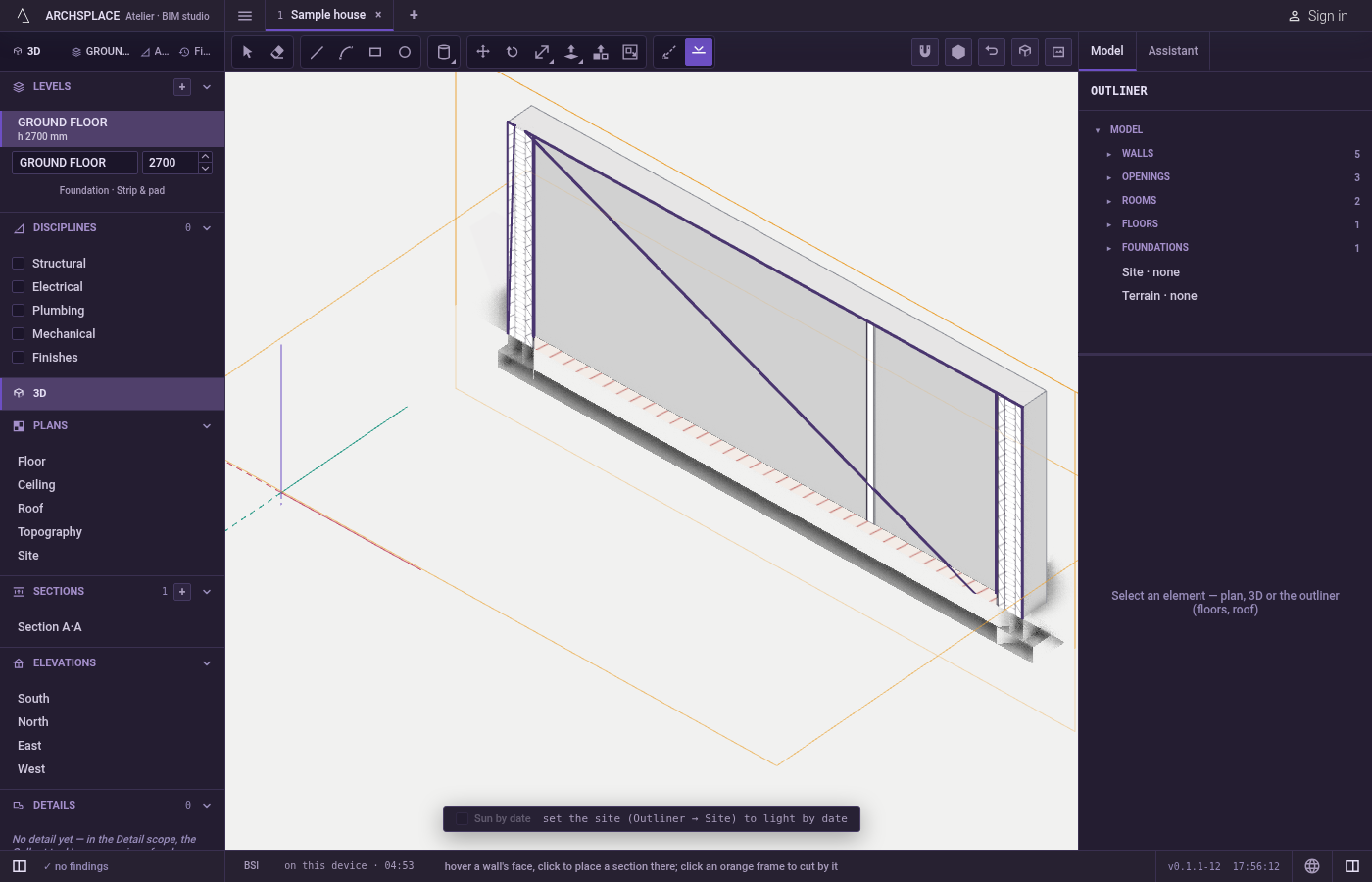This screenshot has width=1372, height=882.
Task: Select the eraser tool
Action: (x=277, y=52)
